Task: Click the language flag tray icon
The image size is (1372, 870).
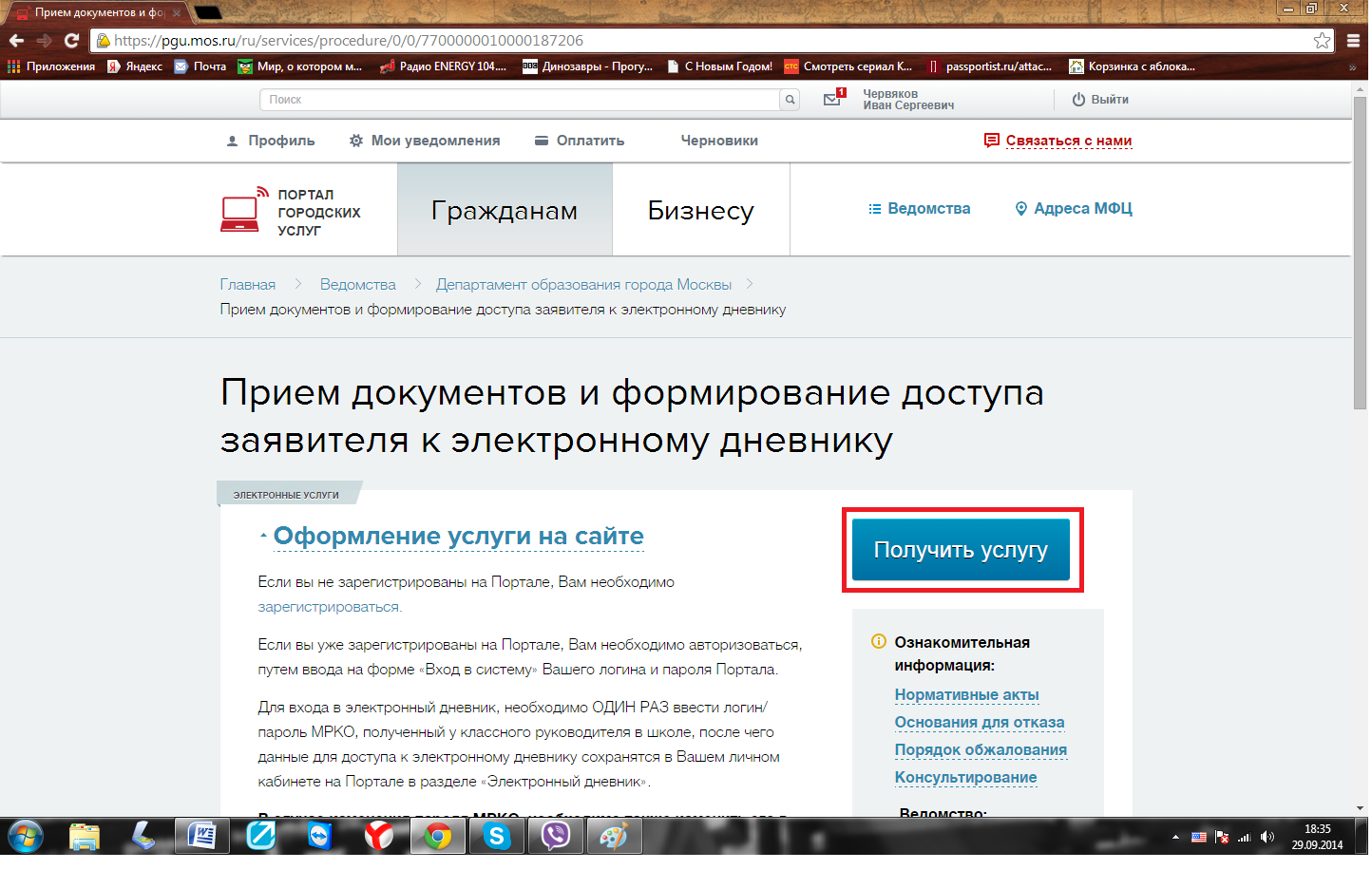Action: (1201, 839)
